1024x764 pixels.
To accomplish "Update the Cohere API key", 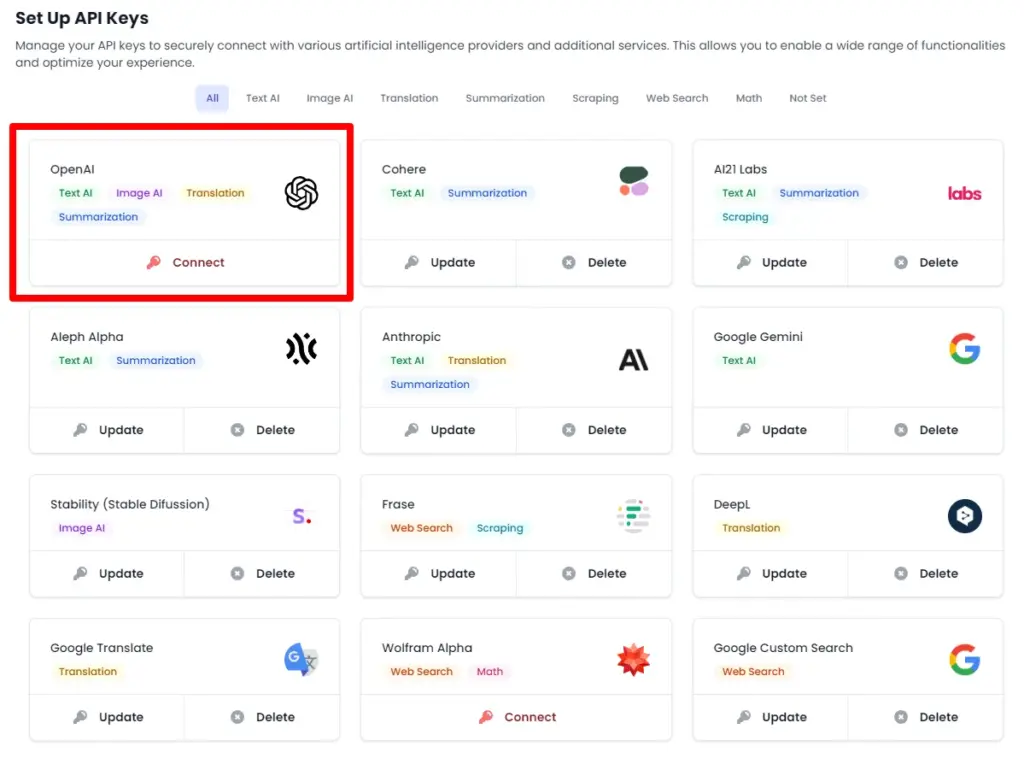I will click(440, 262).
